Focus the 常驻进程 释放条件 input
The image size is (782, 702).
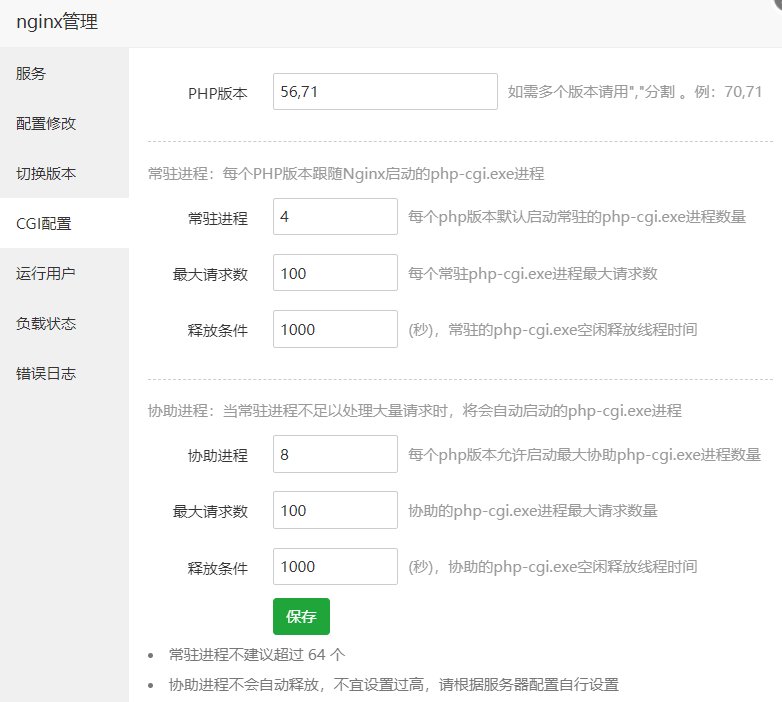coord(335,329)
